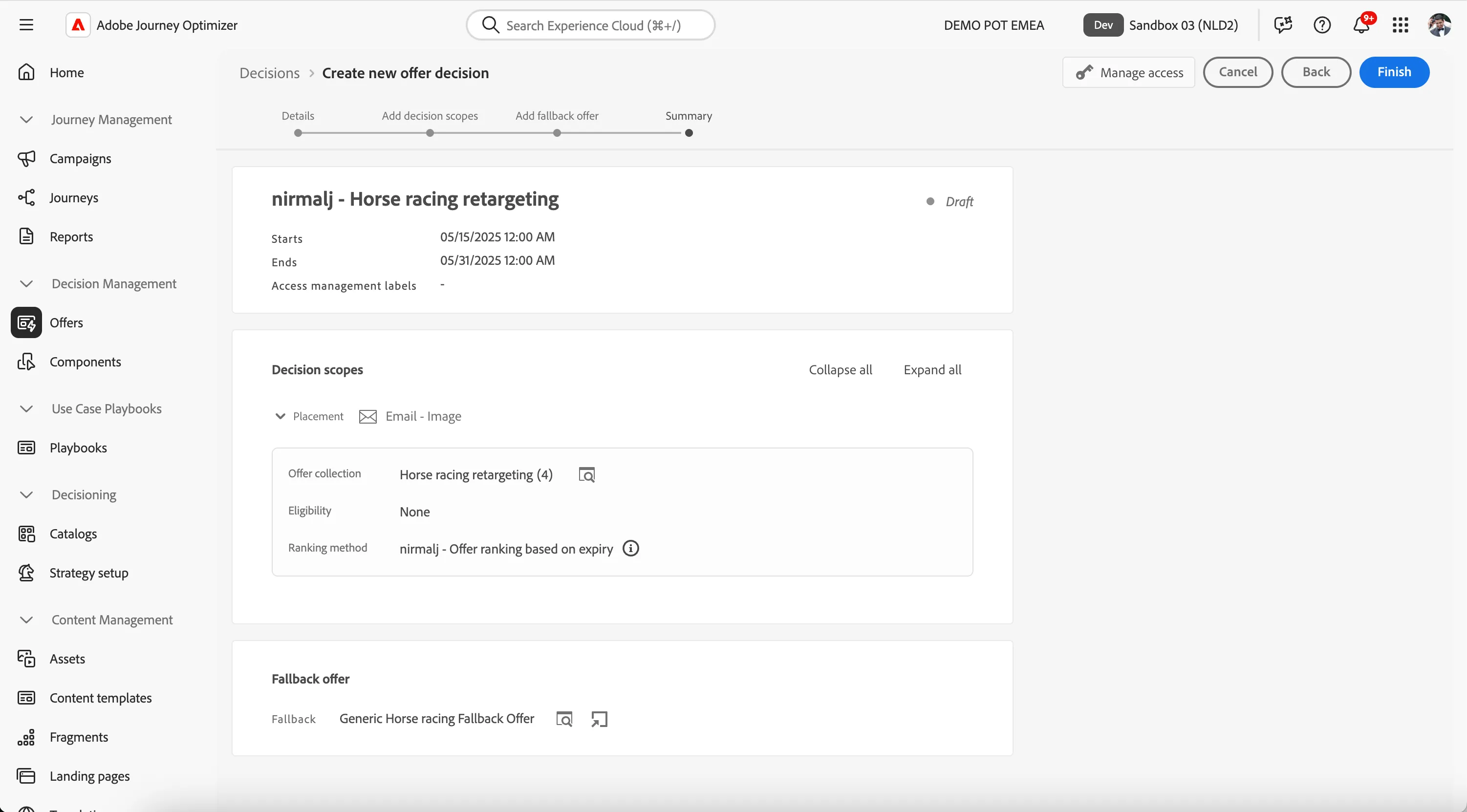The image size is (1467, 812).
Task: Click the Campaigns megaphone icon
Action: [x=26, y=158]
